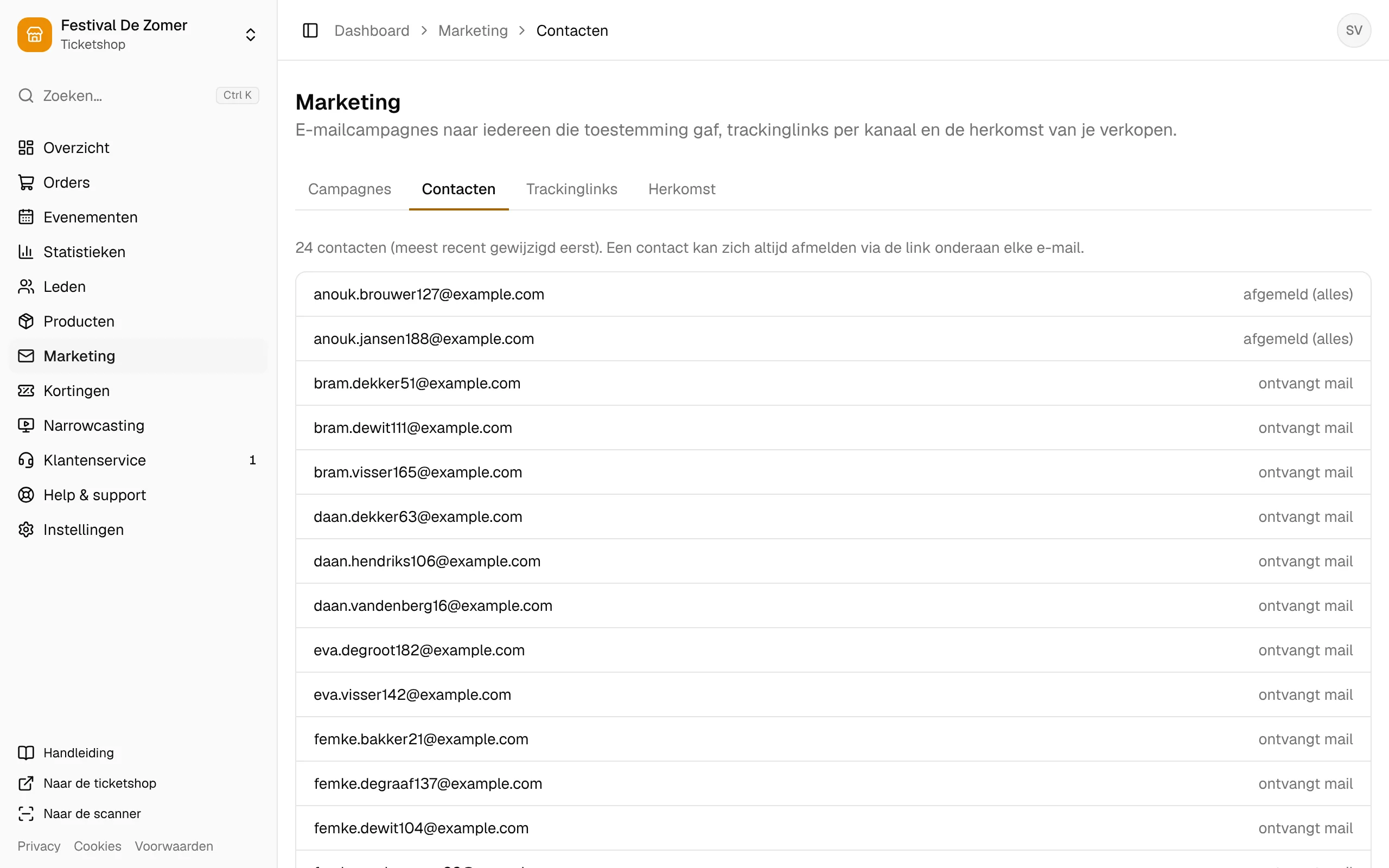Open the Cookies footer link
The width and height of the screenshot is (1389, 868).
[98, 846]
